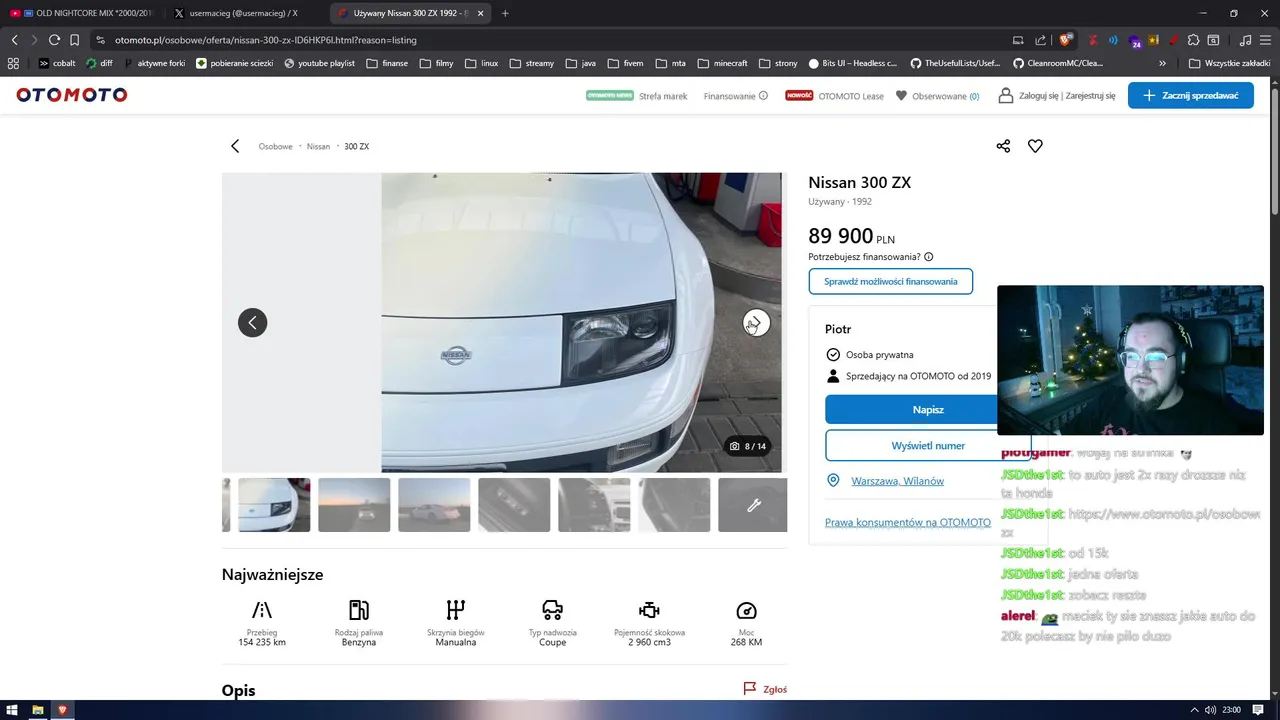Click the fuel pump Rodzaj paliwa icon
The width and height of the screenshot is (1280, 720).
[359, 610]
